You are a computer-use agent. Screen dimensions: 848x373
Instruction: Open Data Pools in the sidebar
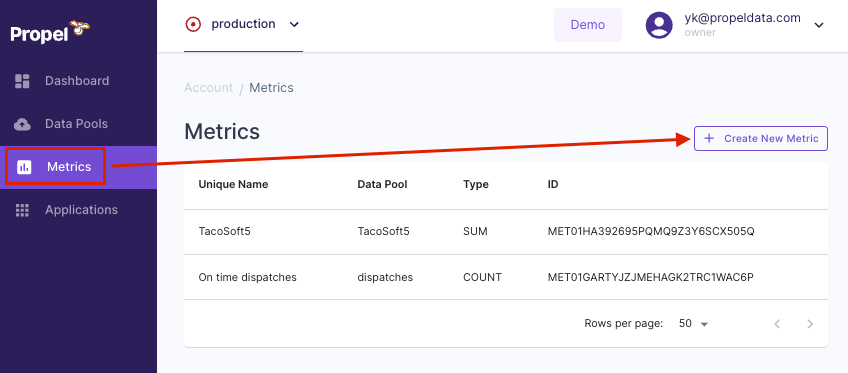(x=78, y=124)
